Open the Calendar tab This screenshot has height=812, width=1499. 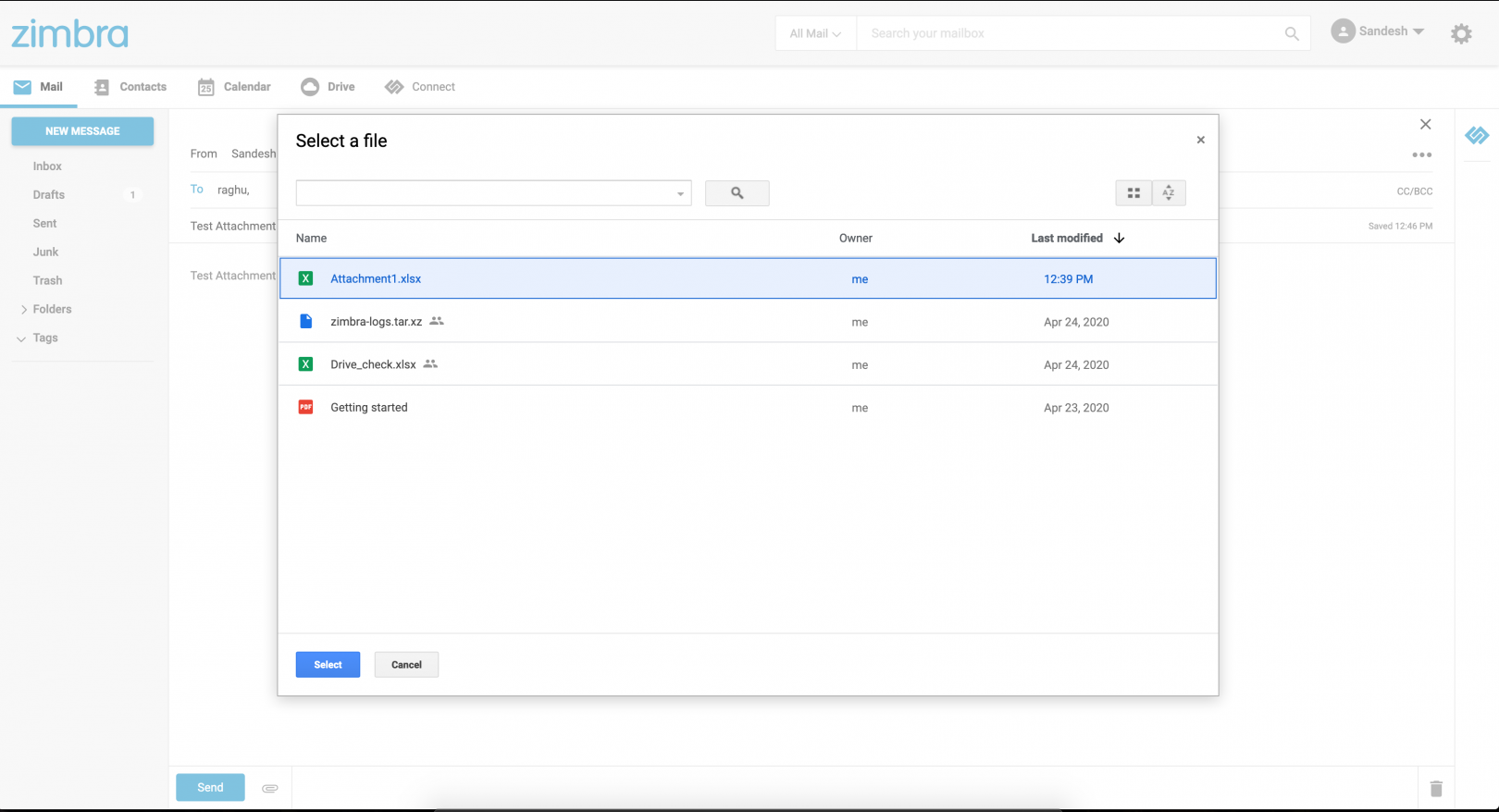pos(234,87)
